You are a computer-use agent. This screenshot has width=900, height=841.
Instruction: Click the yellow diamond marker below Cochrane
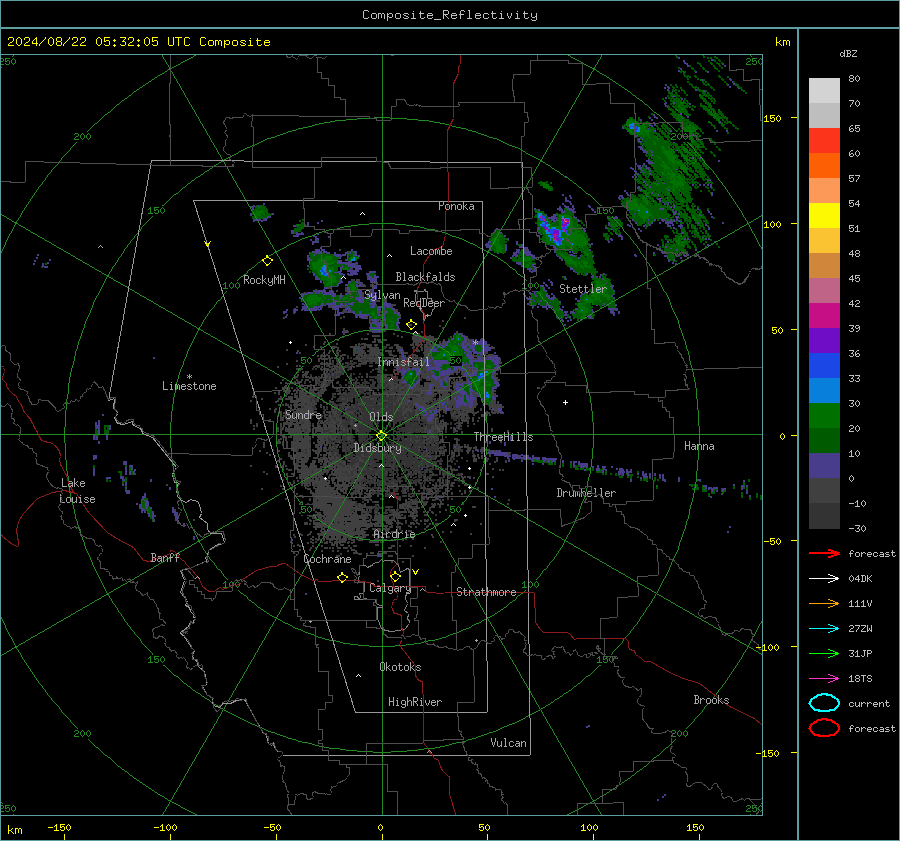pyautogui.click(x=342, y=577)
